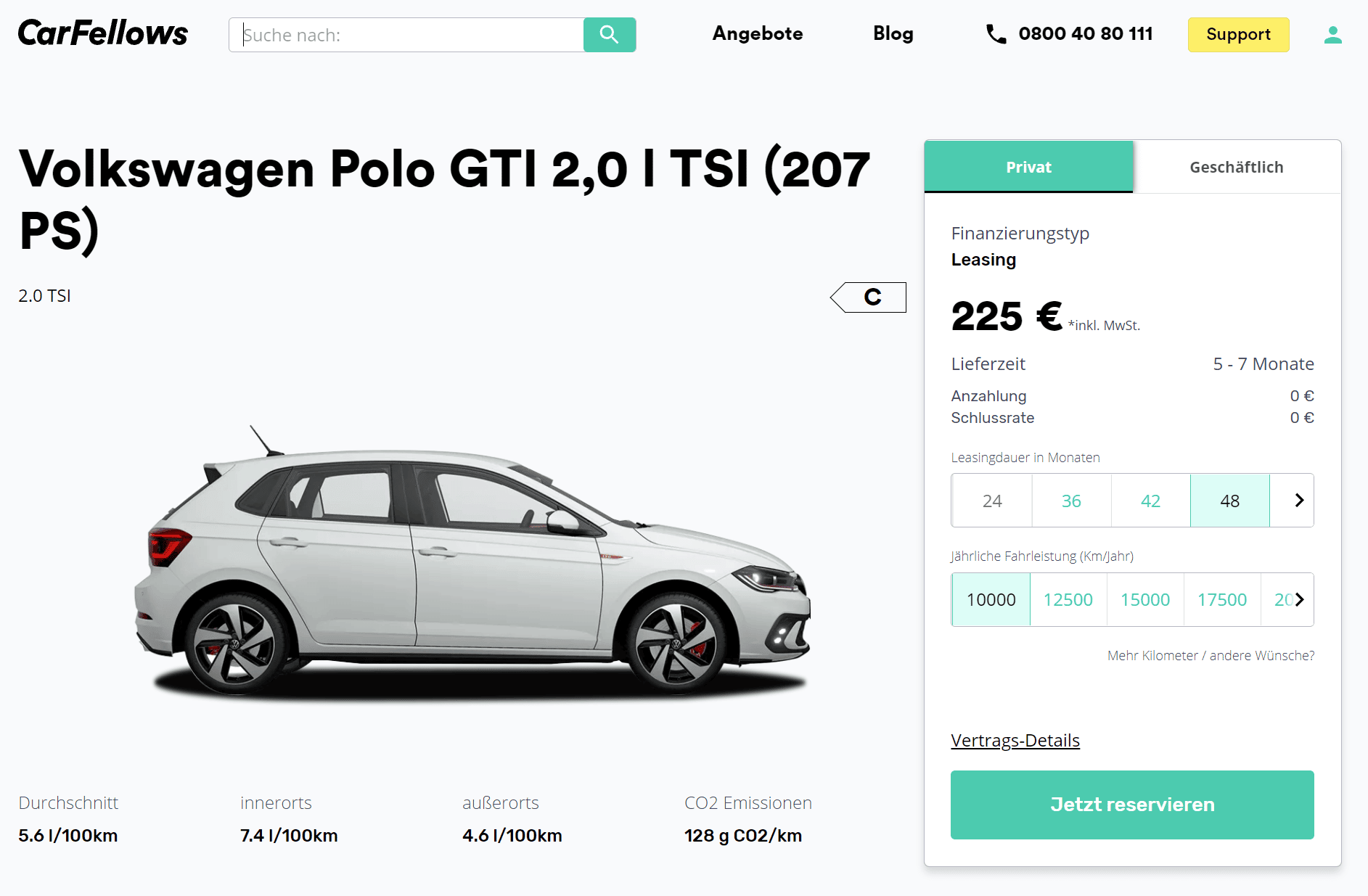Click the efficiency class C label

pos(869,297)
